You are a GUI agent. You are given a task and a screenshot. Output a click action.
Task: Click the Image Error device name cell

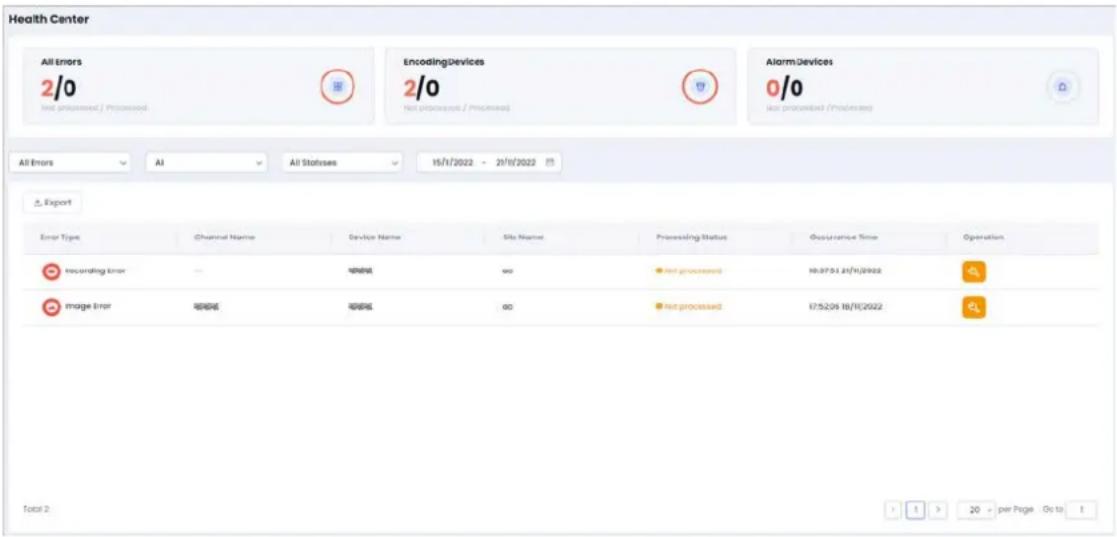pos(361,307)
